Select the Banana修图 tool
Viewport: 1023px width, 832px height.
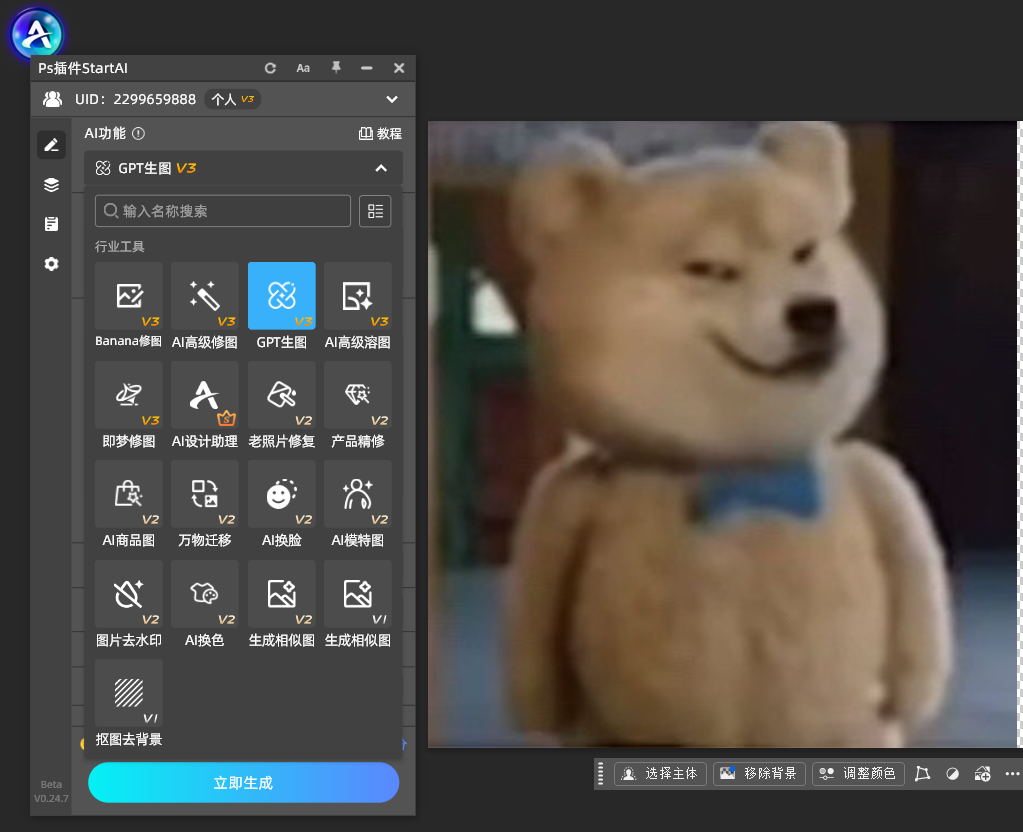pos(129,305)
